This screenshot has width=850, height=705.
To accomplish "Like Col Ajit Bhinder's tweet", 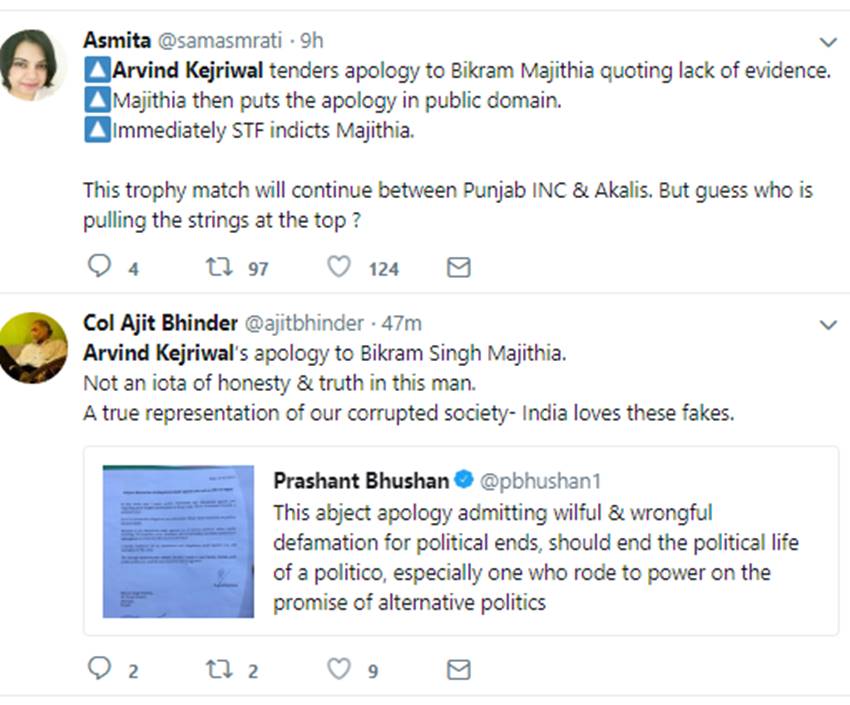I will 340,669.
